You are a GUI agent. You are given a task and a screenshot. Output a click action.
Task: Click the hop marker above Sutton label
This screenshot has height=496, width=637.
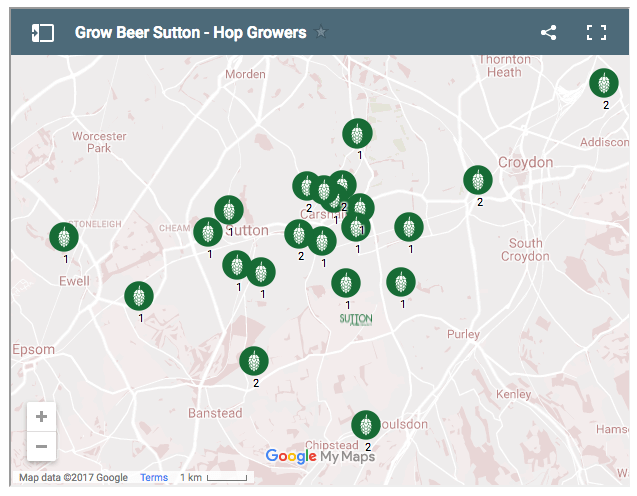(x=229, y=210)
